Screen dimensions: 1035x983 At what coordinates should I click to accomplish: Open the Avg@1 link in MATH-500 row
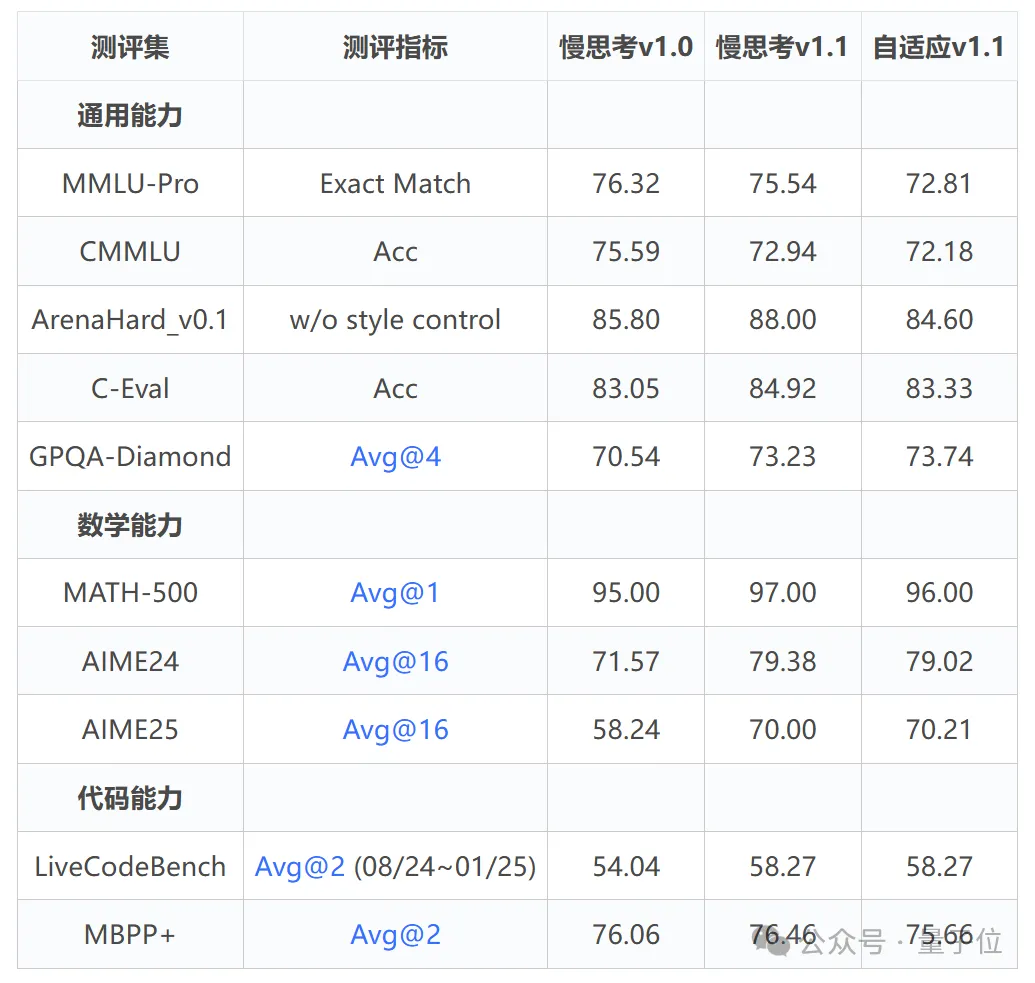pyautogui.click(x=395, y=593)
